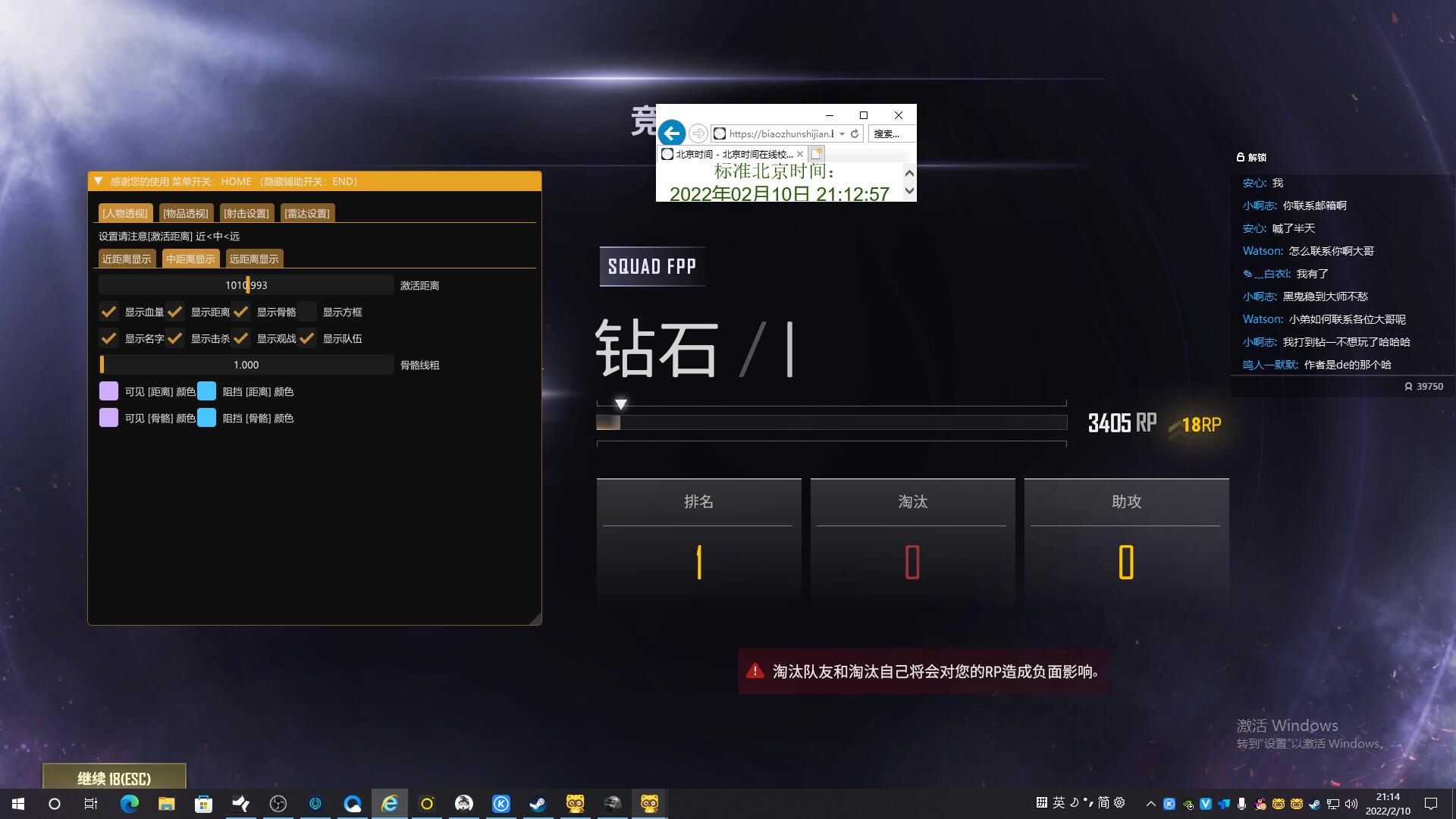The width and height of the screenshot is (1456, 819).
Task: Click the 解锁 lock icon in chat
Action: (x=1241, y=157)
